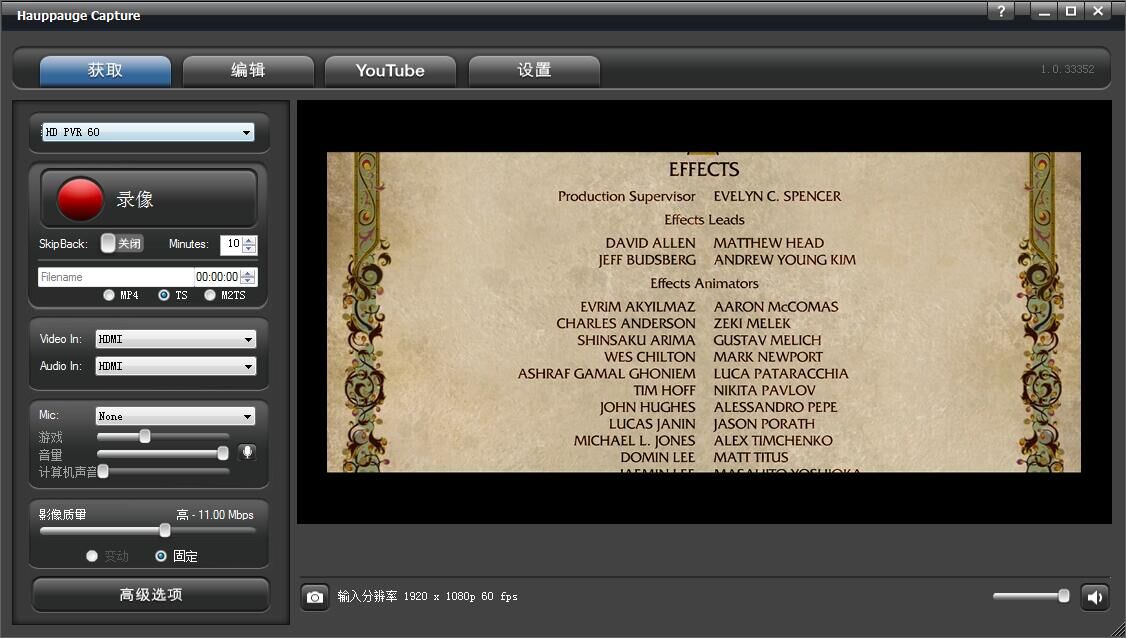Click the 输入分辨率 1920 x 1080p status text
This screenshot has height=638, width=1126.
[427, 596]
